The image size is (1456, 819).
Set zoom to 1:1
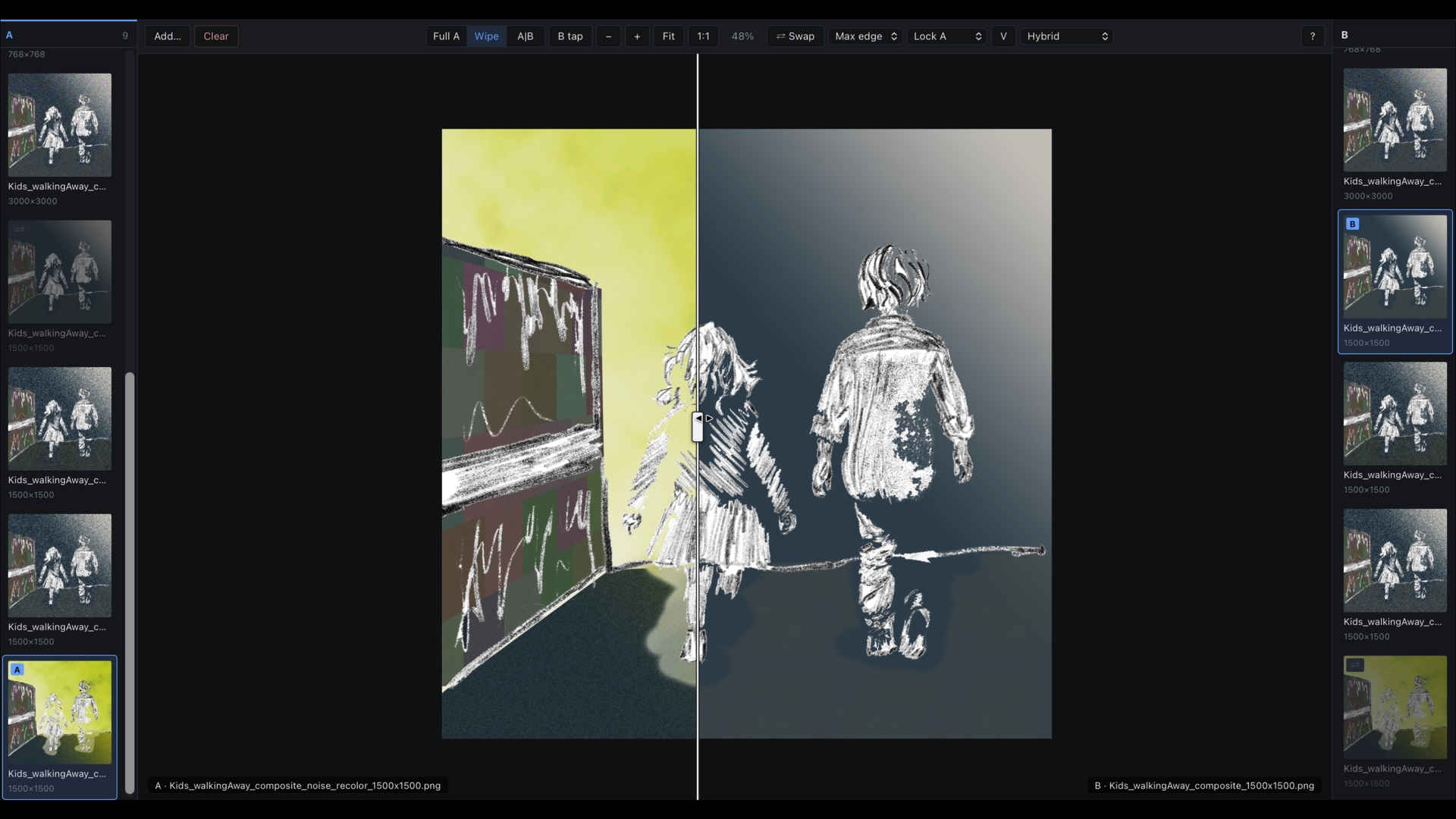(704, 36)
